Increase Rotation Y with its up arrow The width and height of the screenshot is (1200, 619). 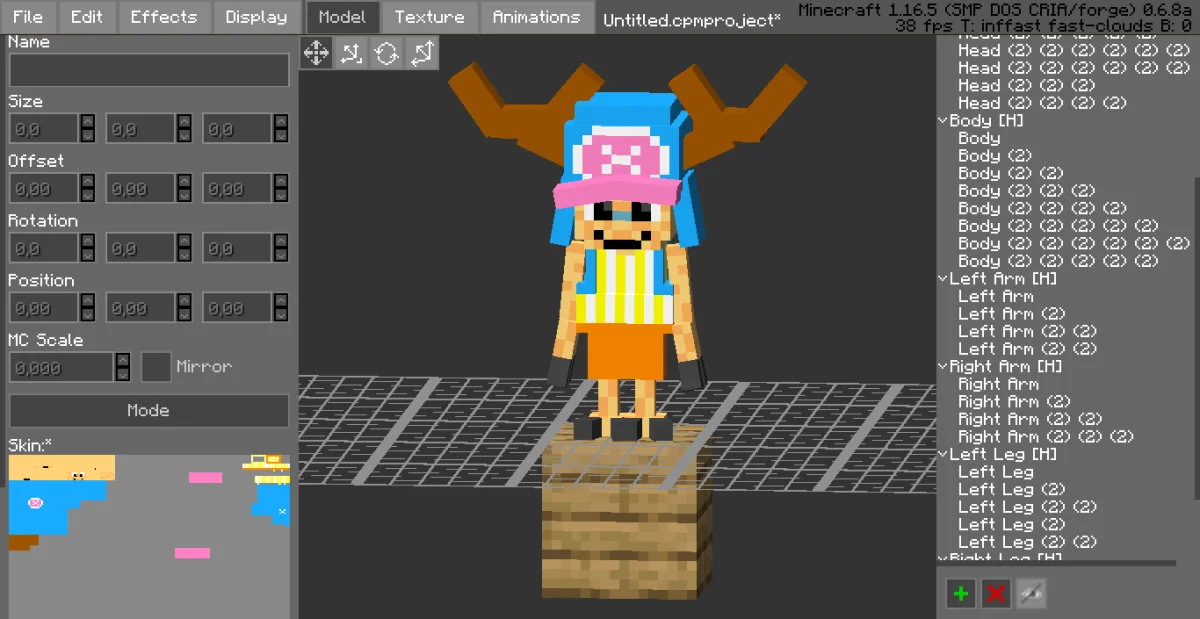tap(185, 241)
